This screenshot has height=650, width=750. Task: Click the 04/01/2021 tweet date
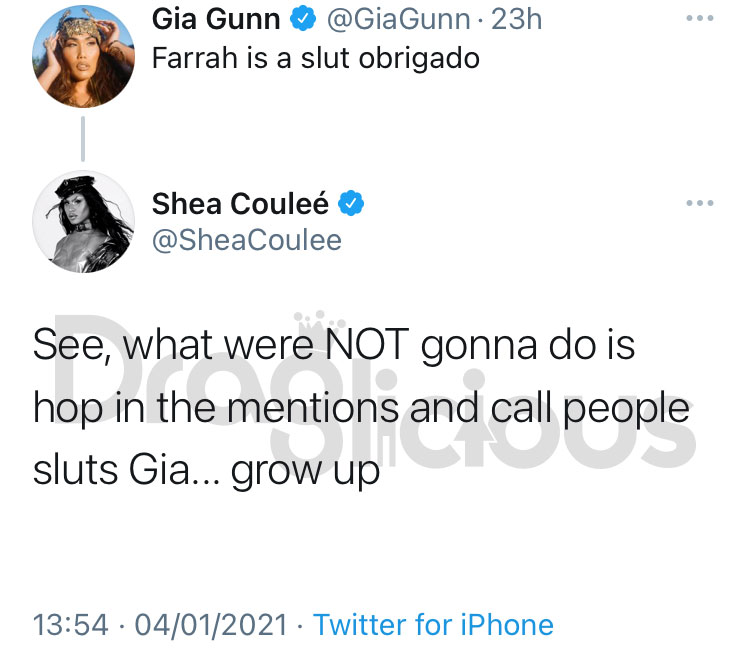[x=211, y=625]
